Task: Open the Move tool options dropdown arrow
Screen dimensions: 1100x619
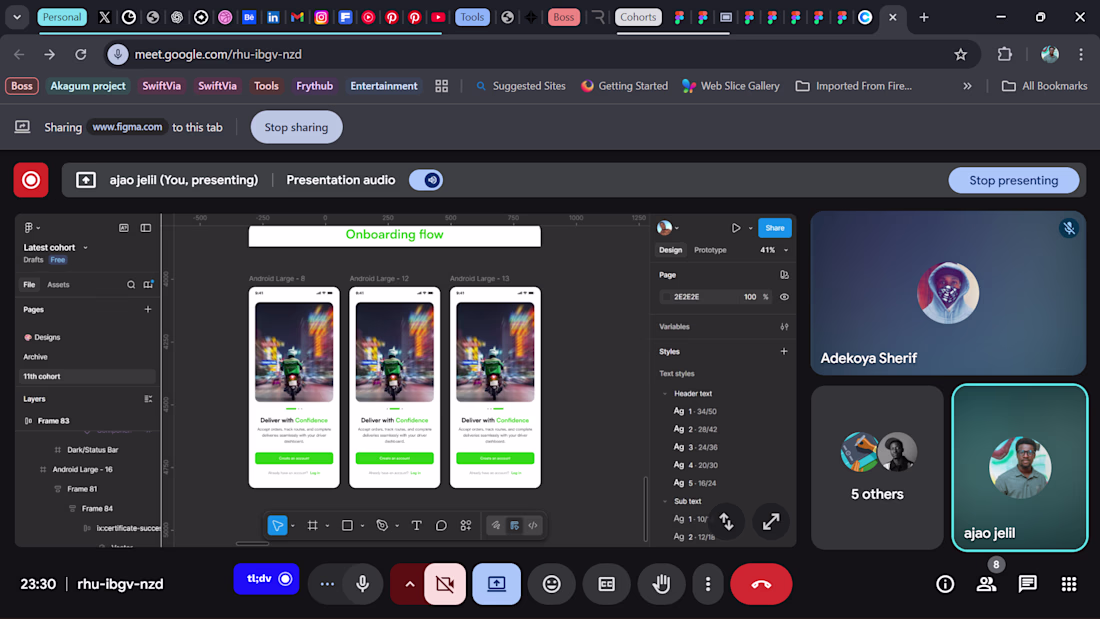Action: [x=293, y=526]
